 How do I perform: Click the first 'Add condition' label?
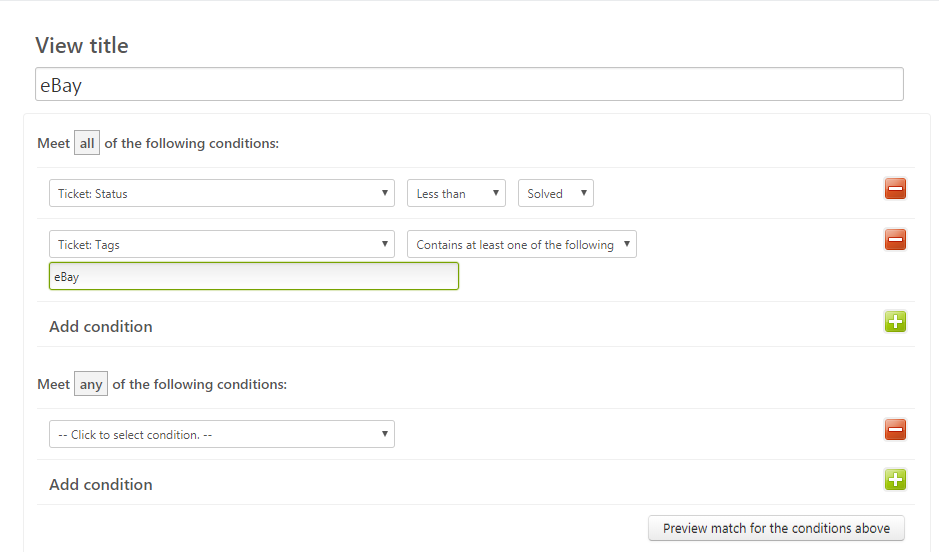click(101, 327)
